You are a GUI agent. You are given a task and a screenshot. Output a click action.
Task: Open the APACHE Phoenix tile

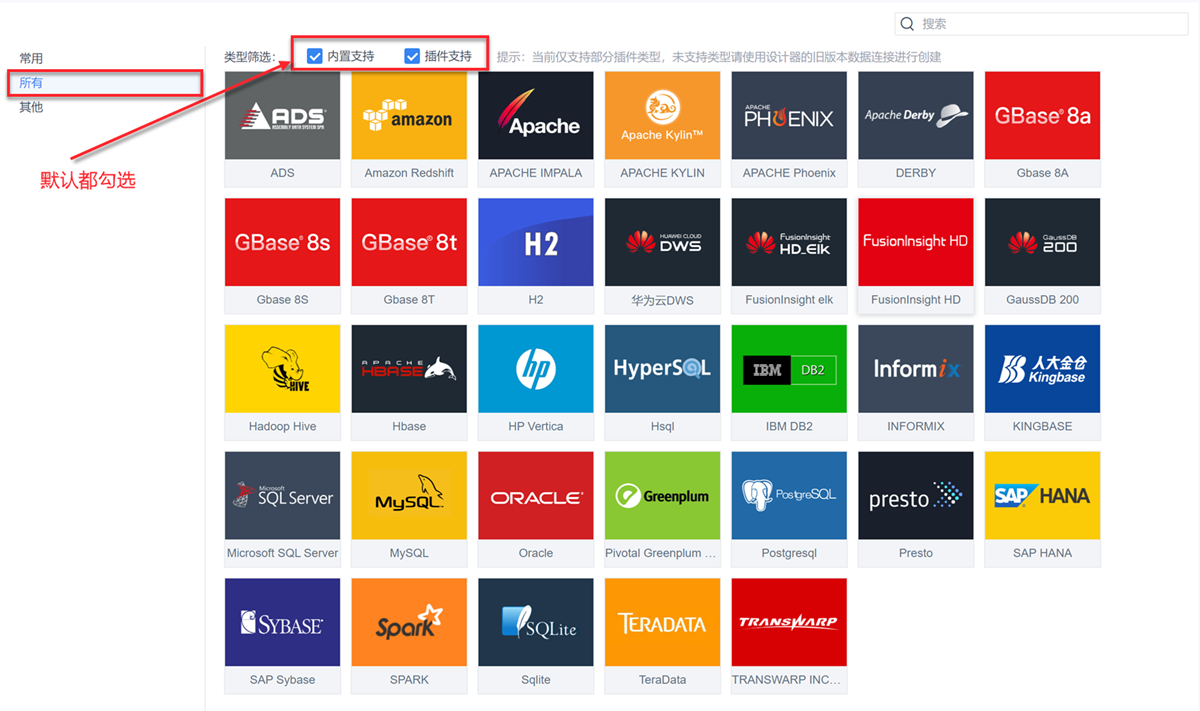[789, 129]
